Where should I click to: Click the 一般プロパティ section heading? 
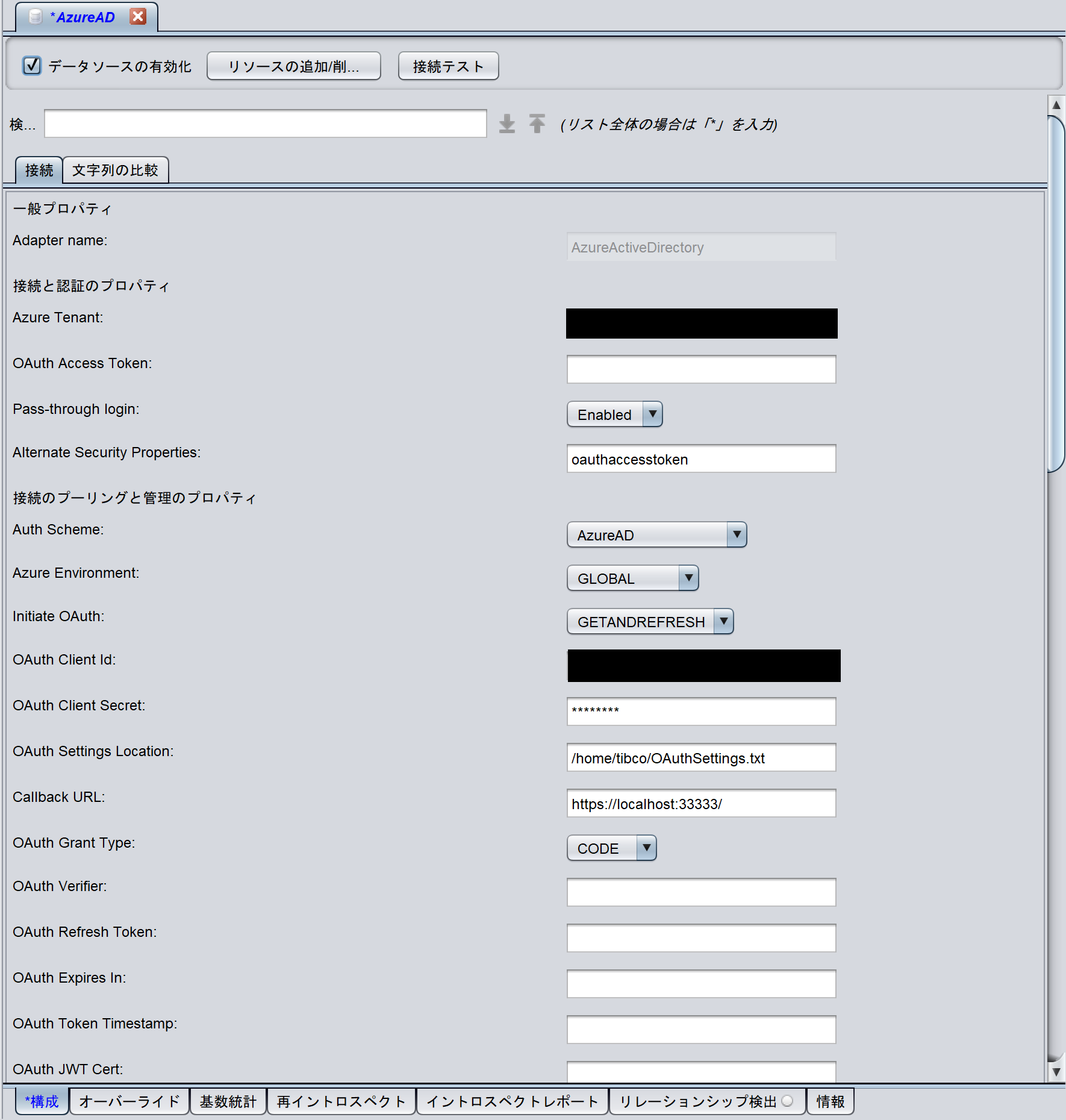63,208
